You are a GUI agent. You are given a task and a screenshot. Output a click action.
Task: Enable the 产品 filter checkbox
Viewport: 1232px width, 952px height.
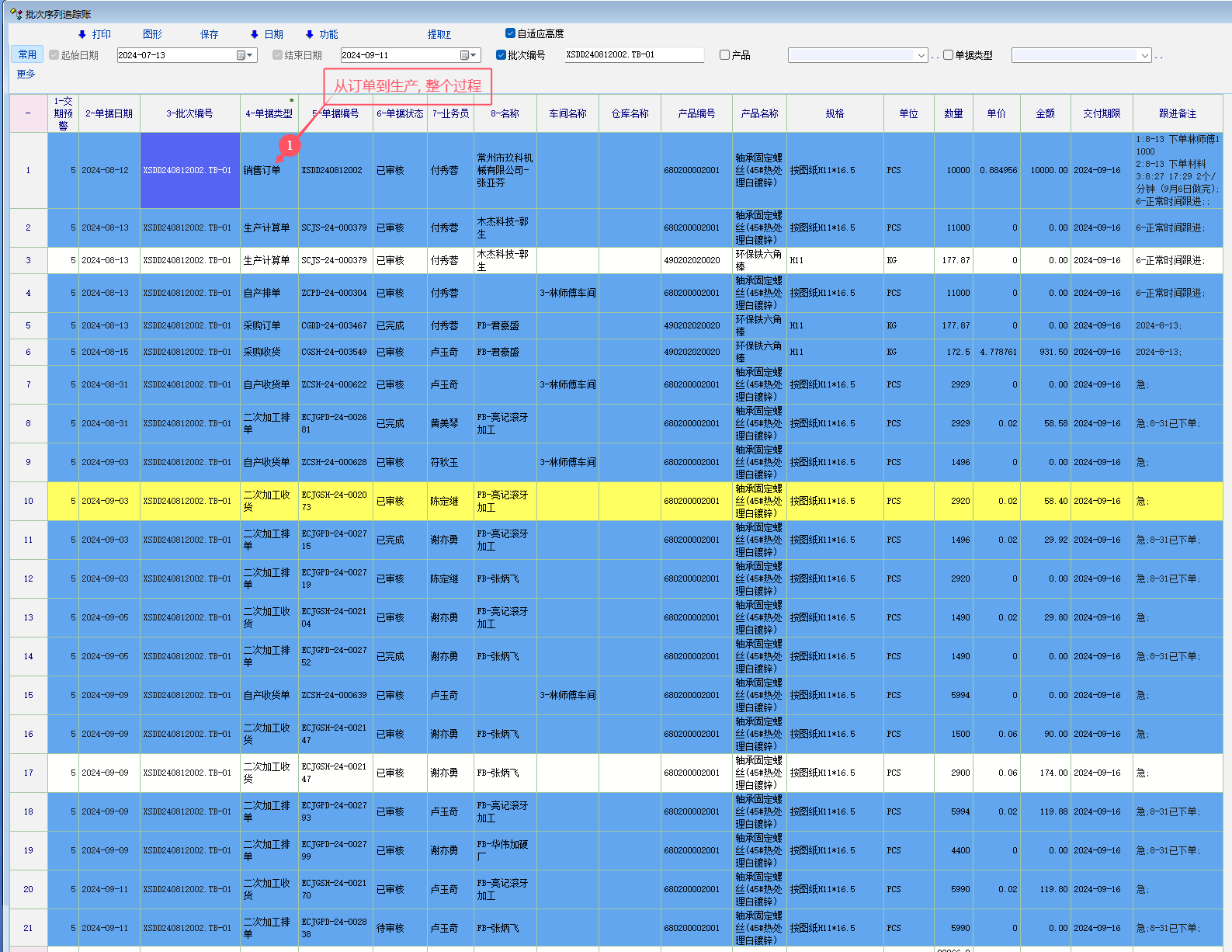click(724, 55)
